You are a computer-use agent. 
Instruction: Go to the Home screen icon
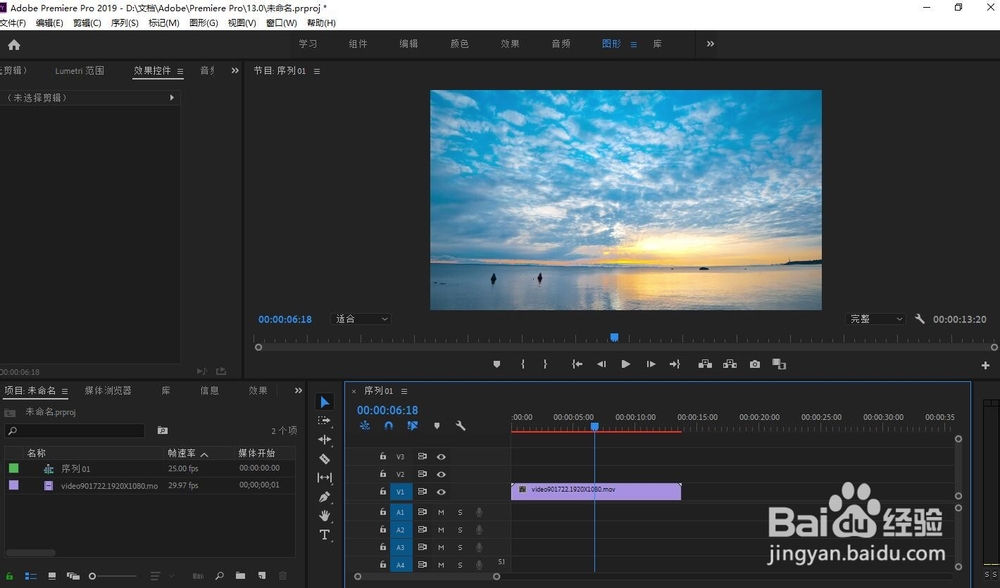(14, 45)
